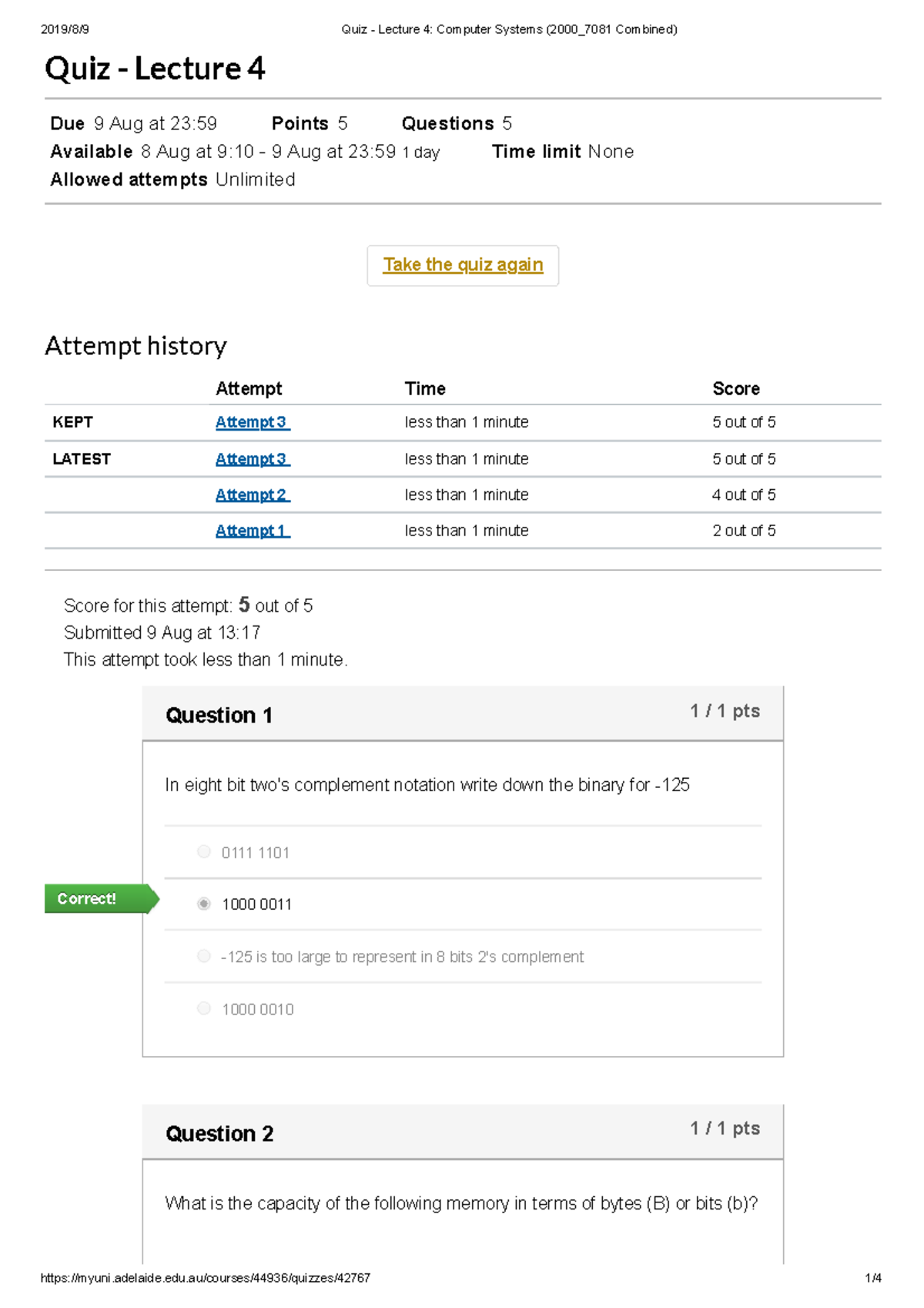Select the 1000 0011 radio option
Viewport: 924px width, 1308px height.
click(x=204, y=904)
